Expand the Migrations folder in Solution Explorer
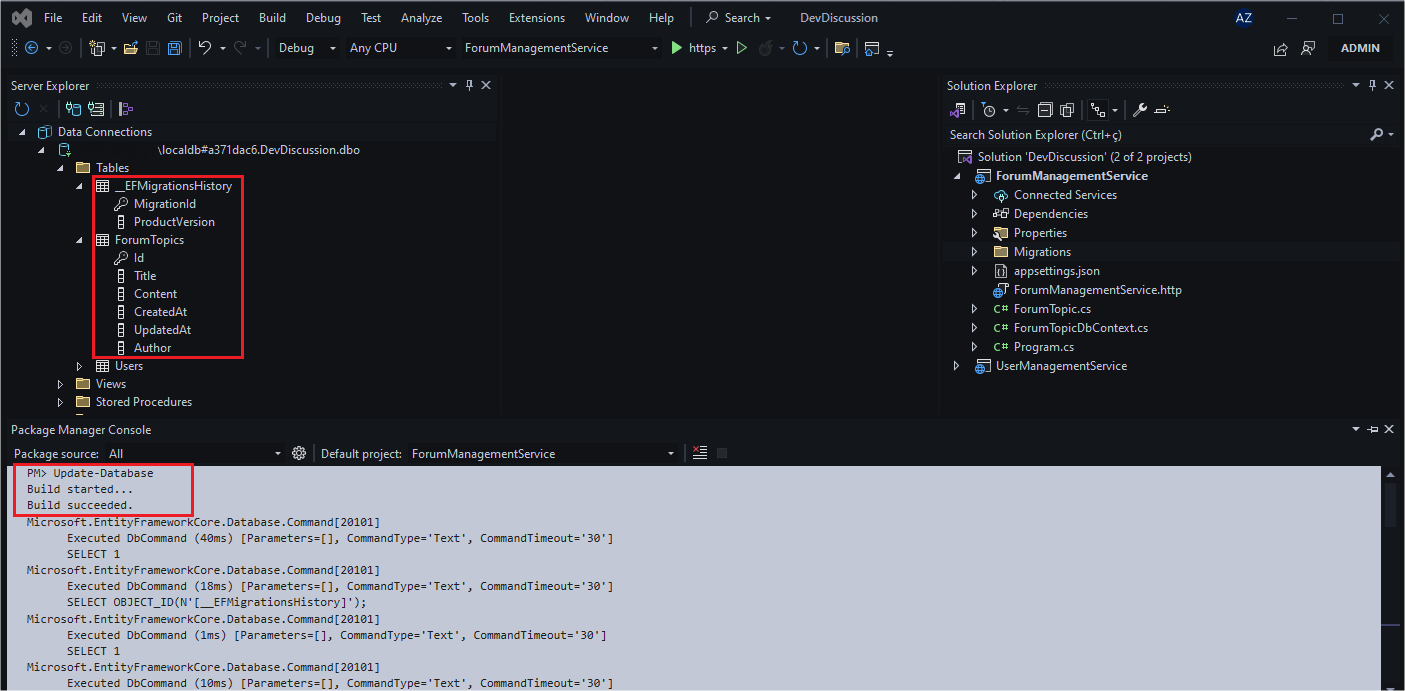 point(975,252)
